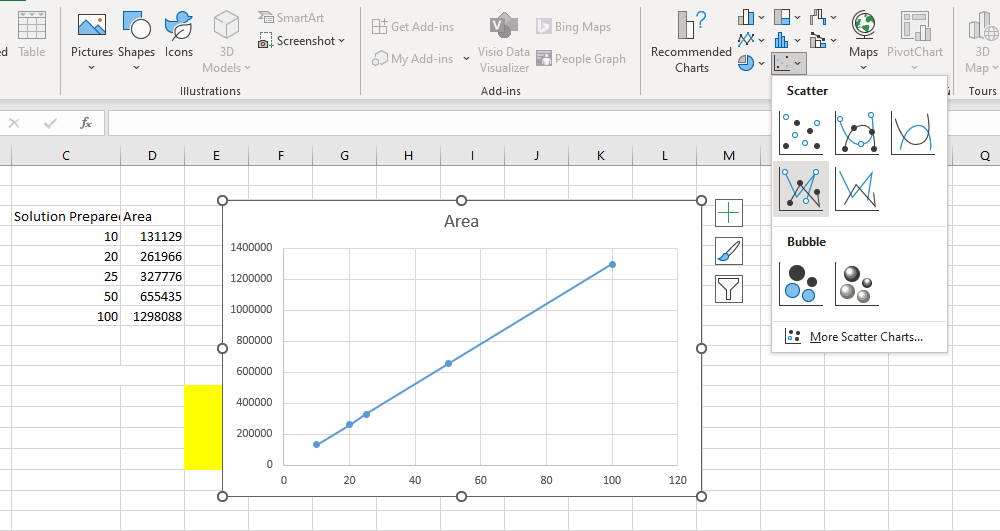Insert the Bubble chart type
Image resolution: width=1000 pixels, height=531 pixels.
(x=801, y=283)
